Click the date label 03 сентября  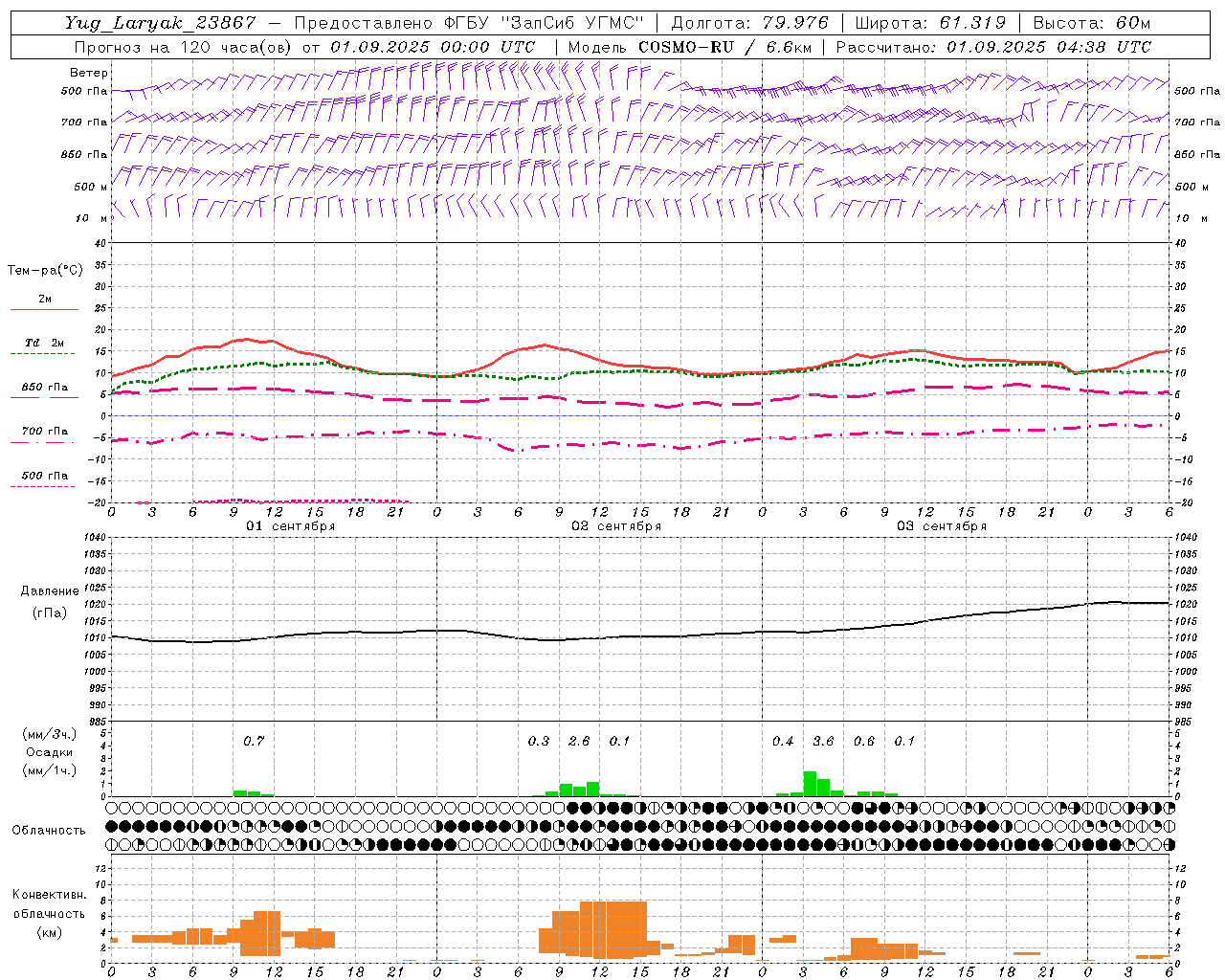[x=942, y=526]
